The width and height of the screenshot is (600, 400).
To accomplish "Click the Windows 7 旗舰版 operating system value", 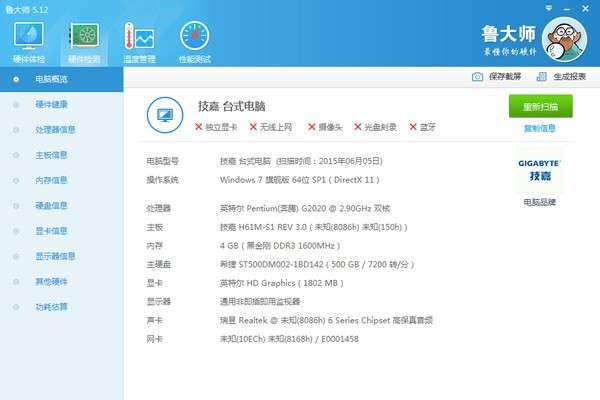I will click(x=300, y=180).
